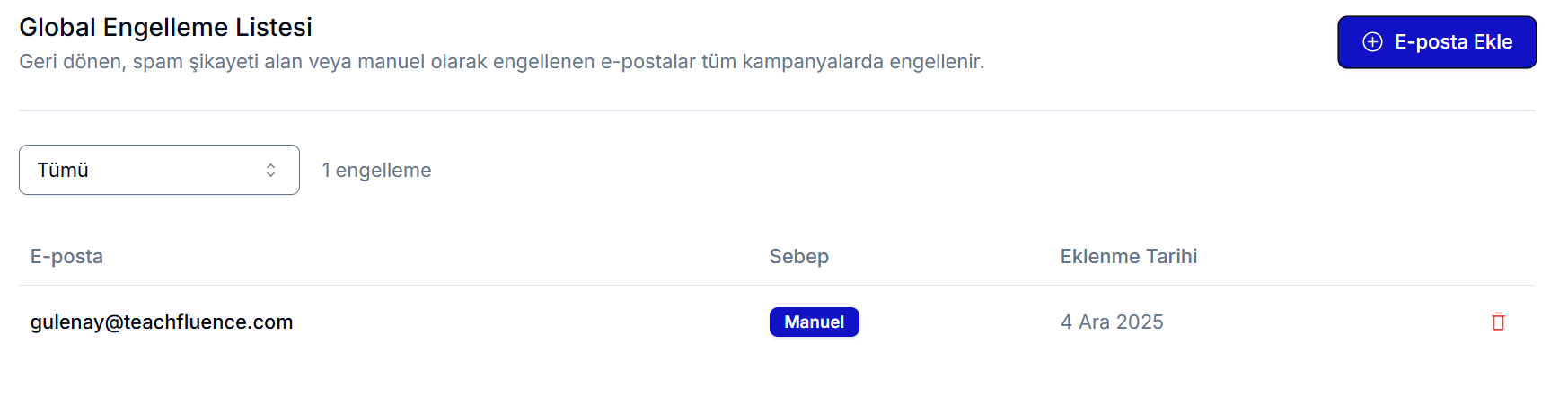1568x397 pixels.
Task: Open the Tümü filter dropdown
Action: [159, 170]
